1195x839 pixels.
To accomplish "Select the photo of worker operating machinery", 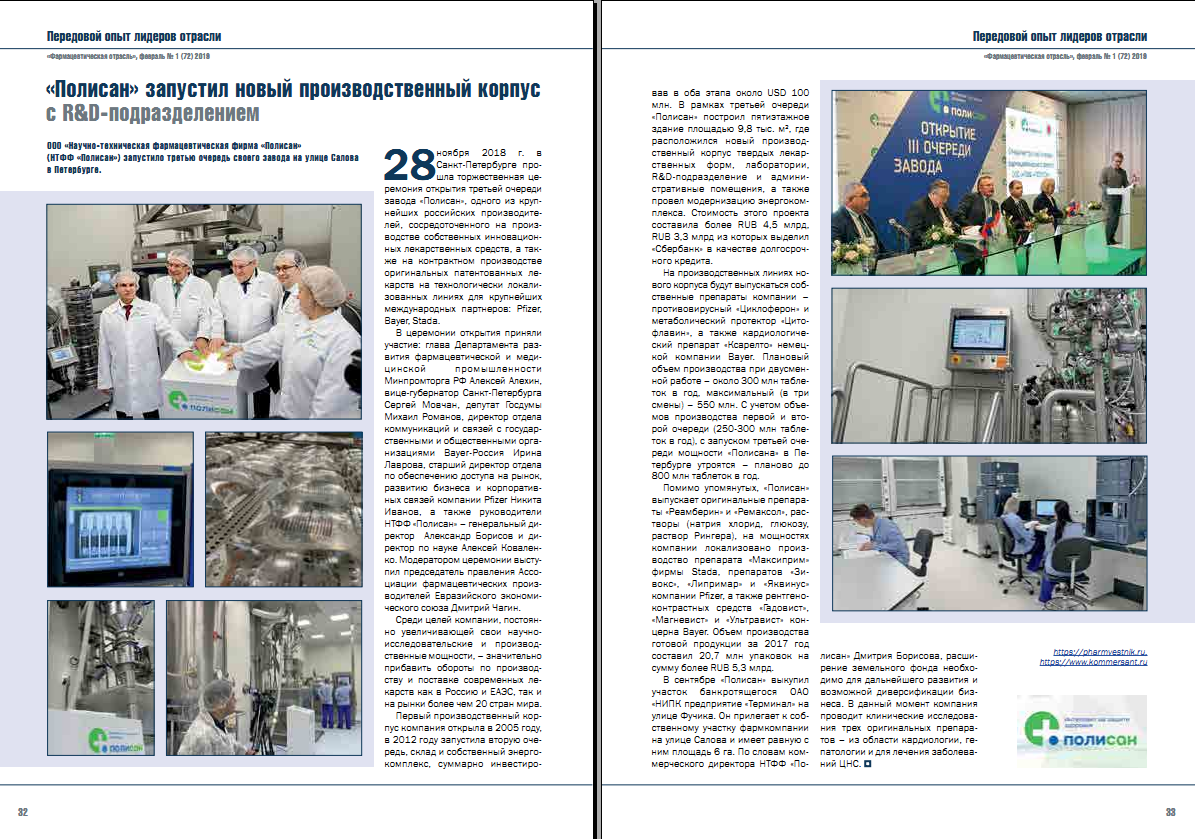I will coord(263,677).
